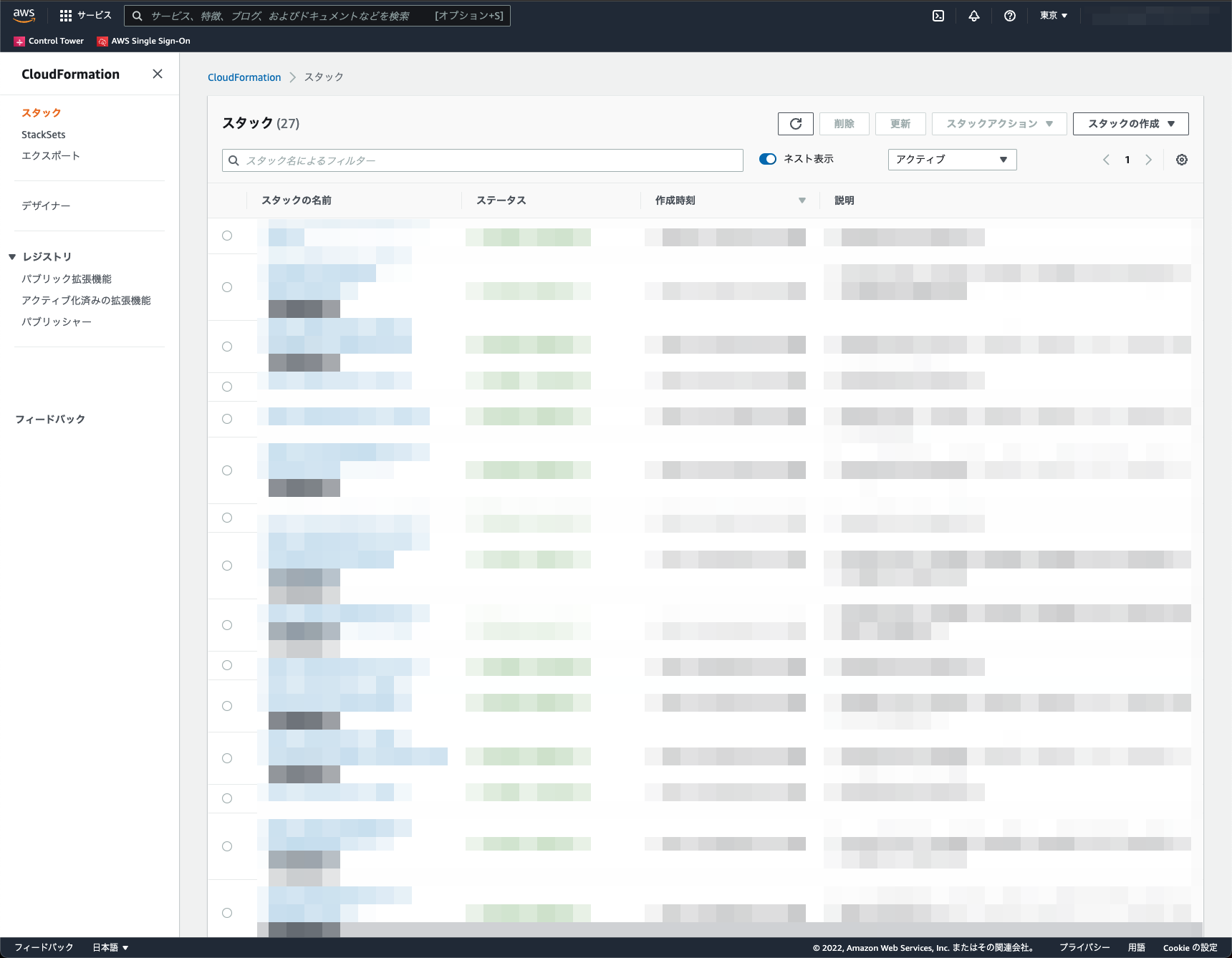Select the eighth stack radio button
The image size is (1232, 958).
227,566
